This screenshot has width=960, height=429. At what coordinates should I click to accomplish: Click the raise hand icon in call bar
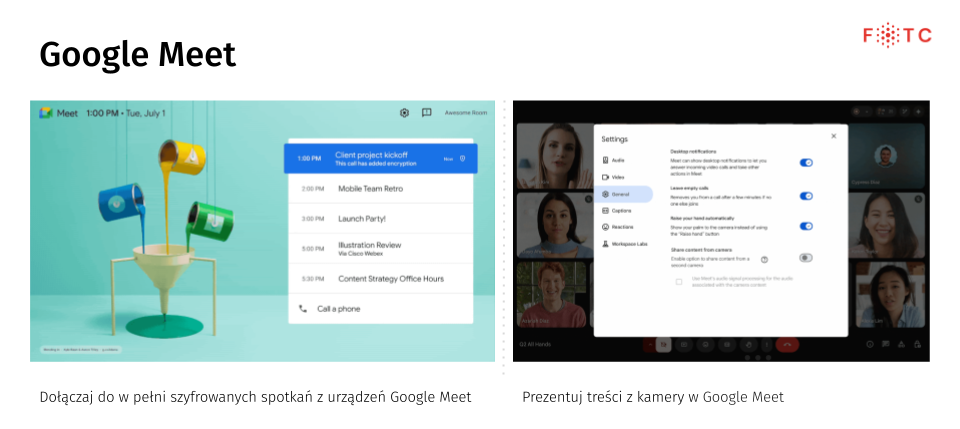[x=748, y=345]
